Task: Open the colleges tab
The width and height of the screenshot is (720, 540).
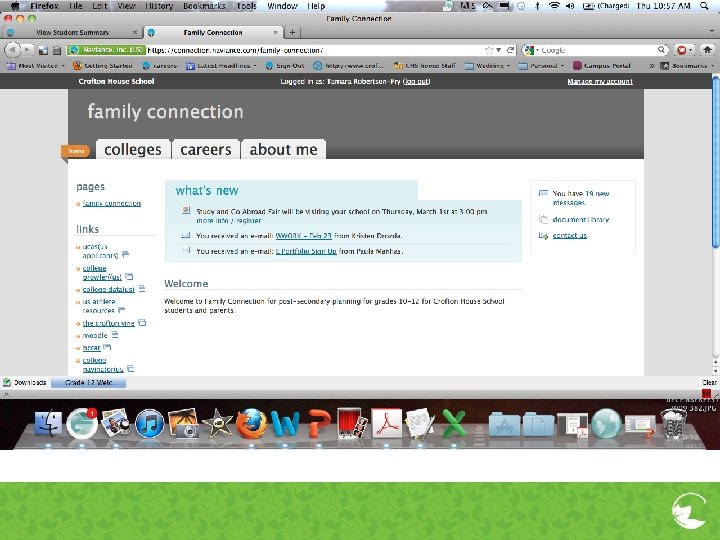Action: click(133, 149)
